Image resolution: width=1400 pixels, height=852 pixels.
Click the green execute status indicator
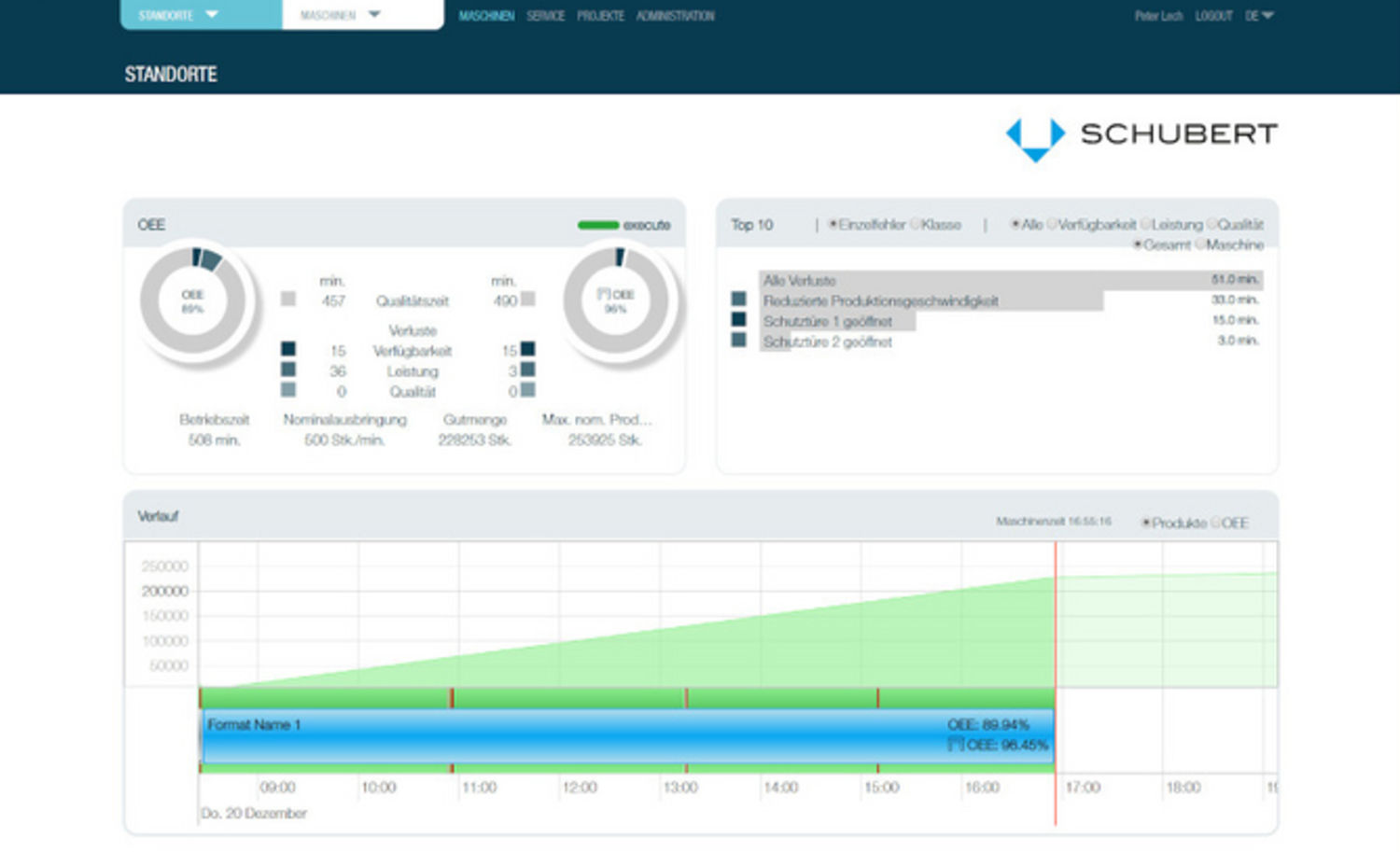pos(598,225)
